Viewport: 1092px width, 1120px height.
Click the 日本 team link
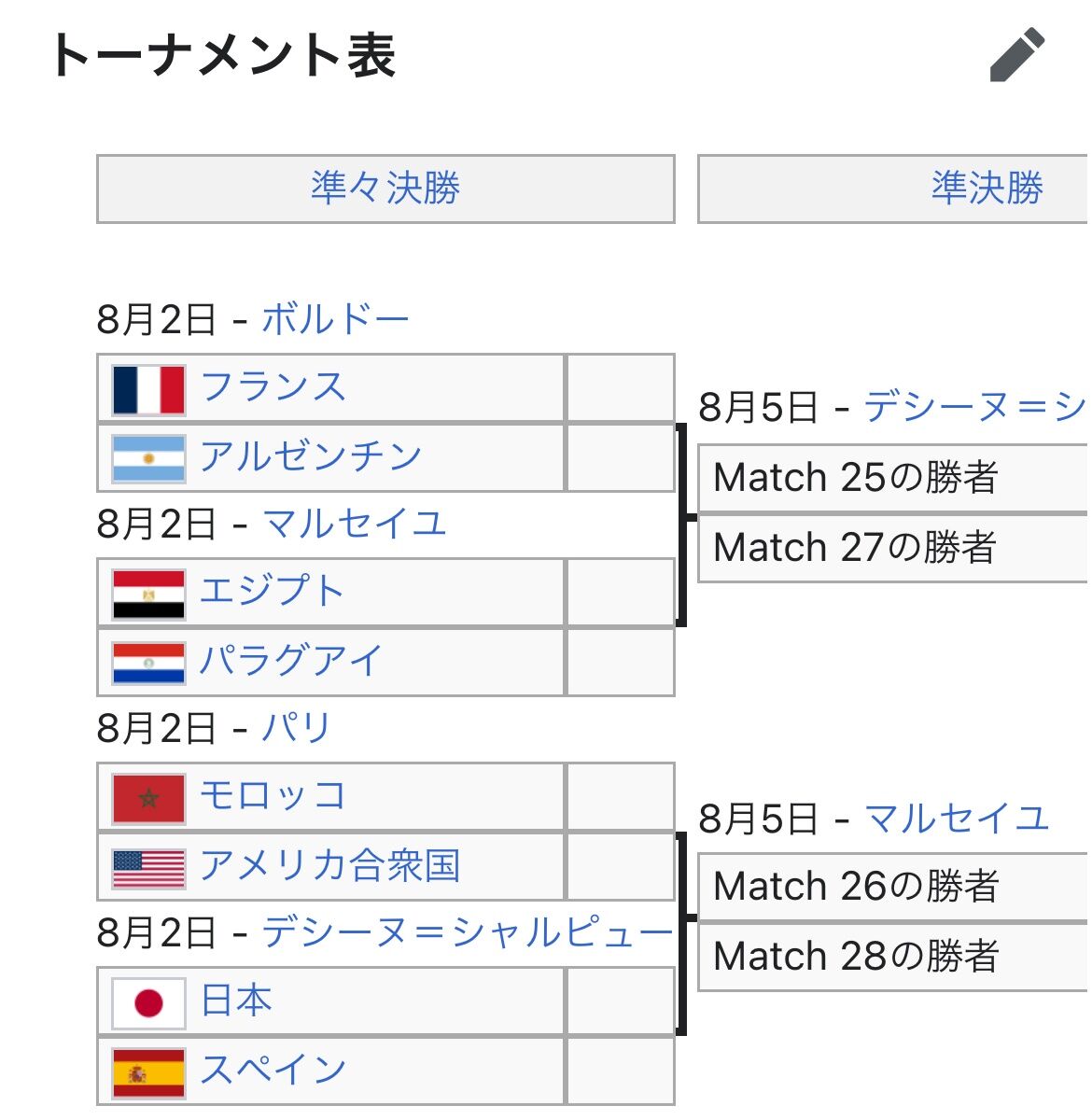pyautogui.click(x=236, y=1001)
